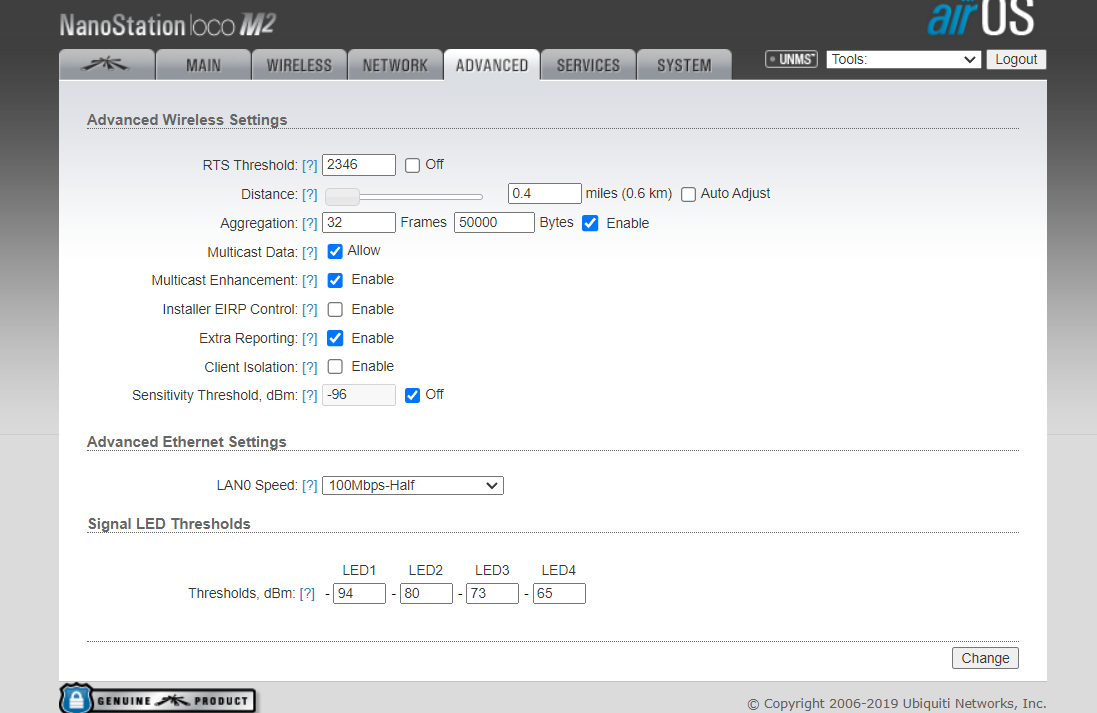Image resolution: width=1097 pixels, height=713 pixels.
Task: Show help for Aggregation
Action: pyautogui.click(x=310, y=224)
